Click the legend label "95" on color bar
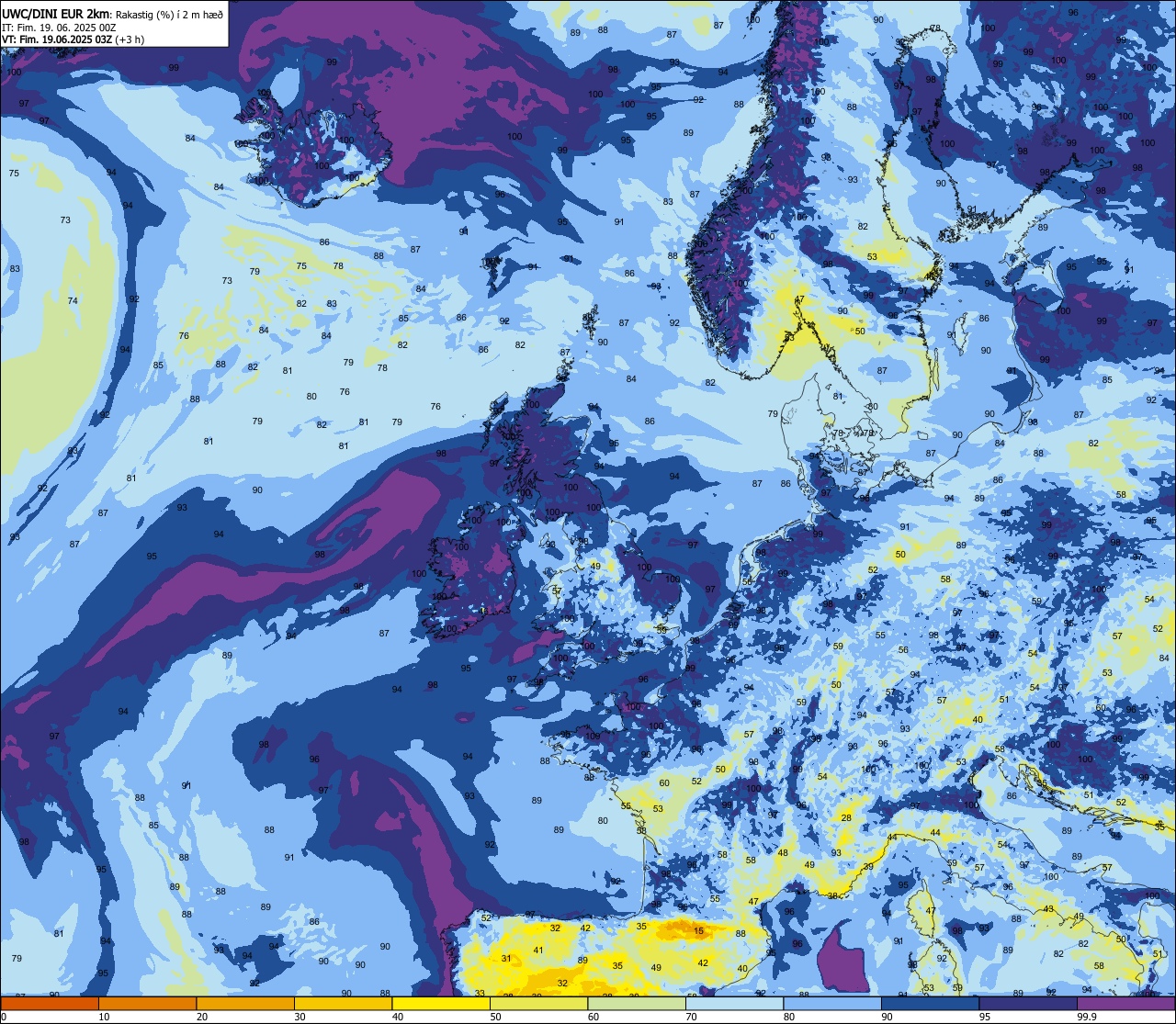The image size is (1176, 1024). click(985, 1017)
